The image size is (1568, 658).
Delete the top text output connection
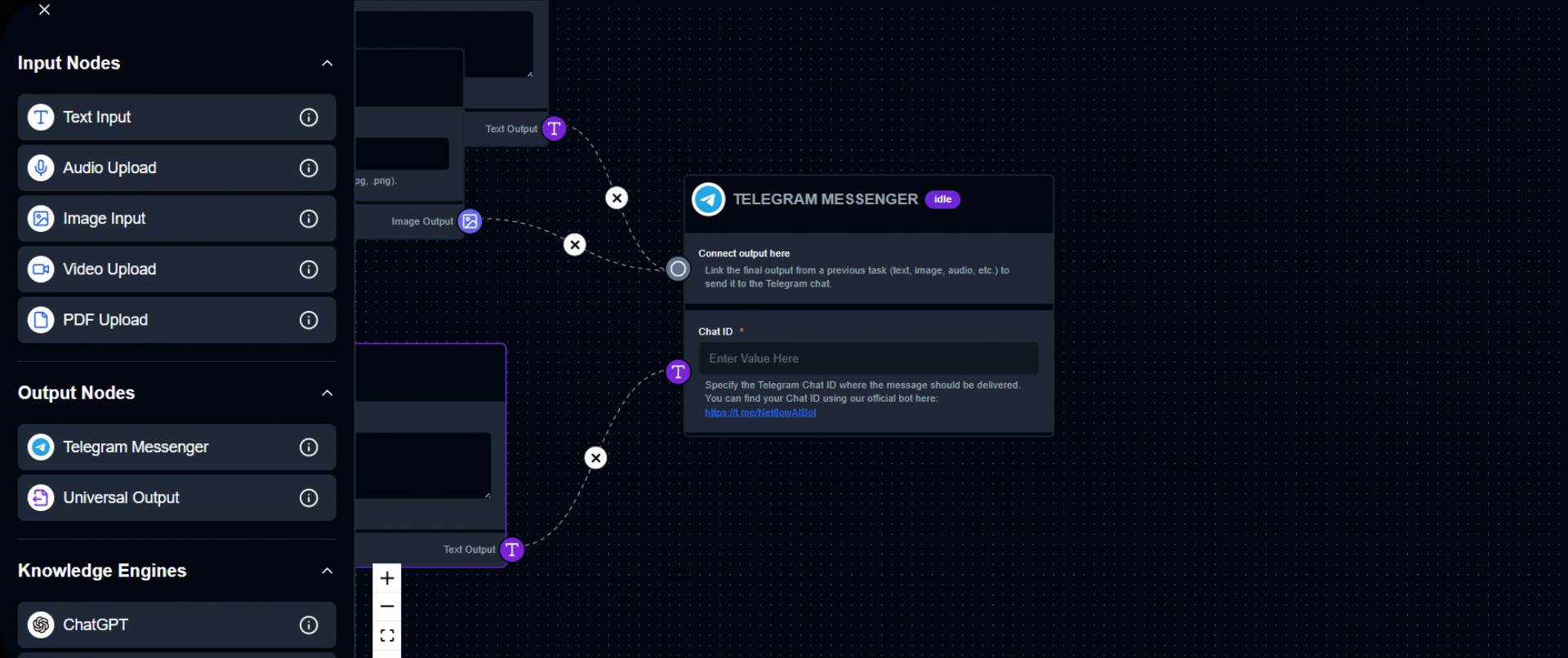click(x=617, y=198)
